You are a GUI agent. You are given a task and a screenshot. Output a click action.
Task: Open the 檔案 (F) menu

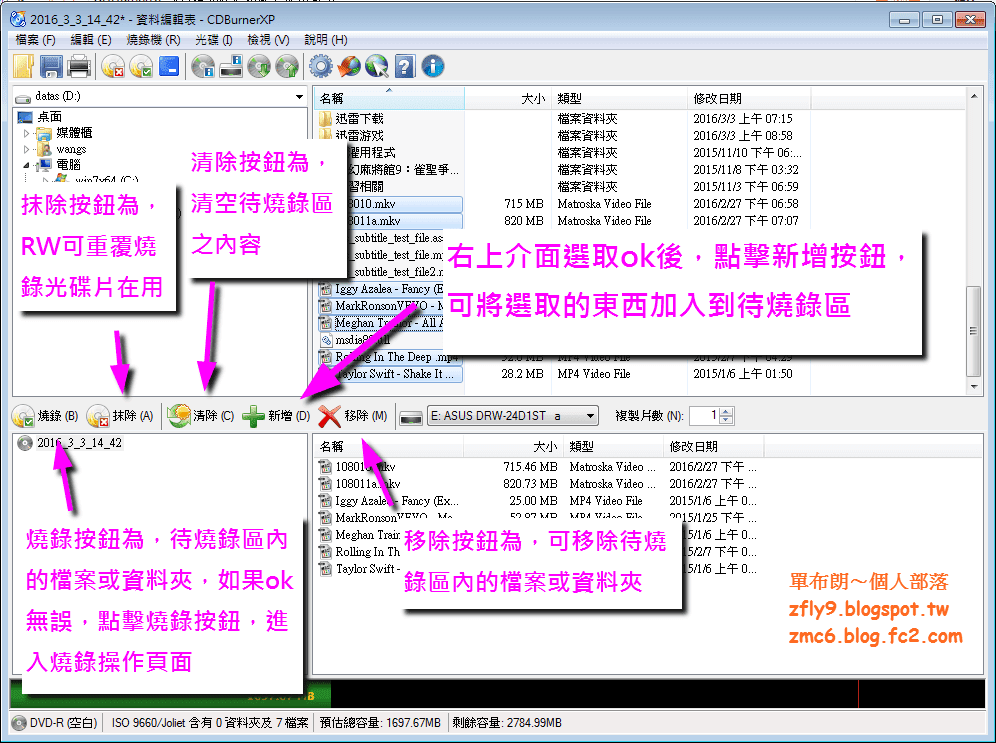coord(36,40)
